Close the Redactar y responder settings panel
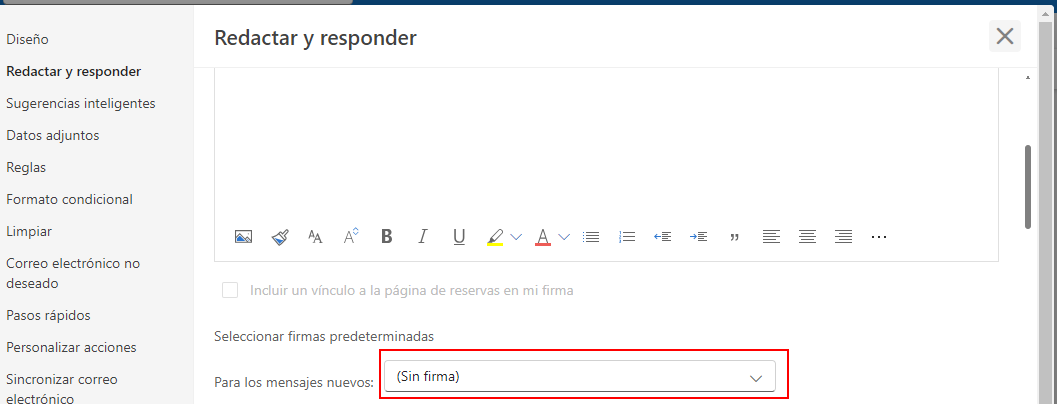Image resolution: width=1057 pixels, height=404 pixels. pyautogui.click(x=1004, y=36)
